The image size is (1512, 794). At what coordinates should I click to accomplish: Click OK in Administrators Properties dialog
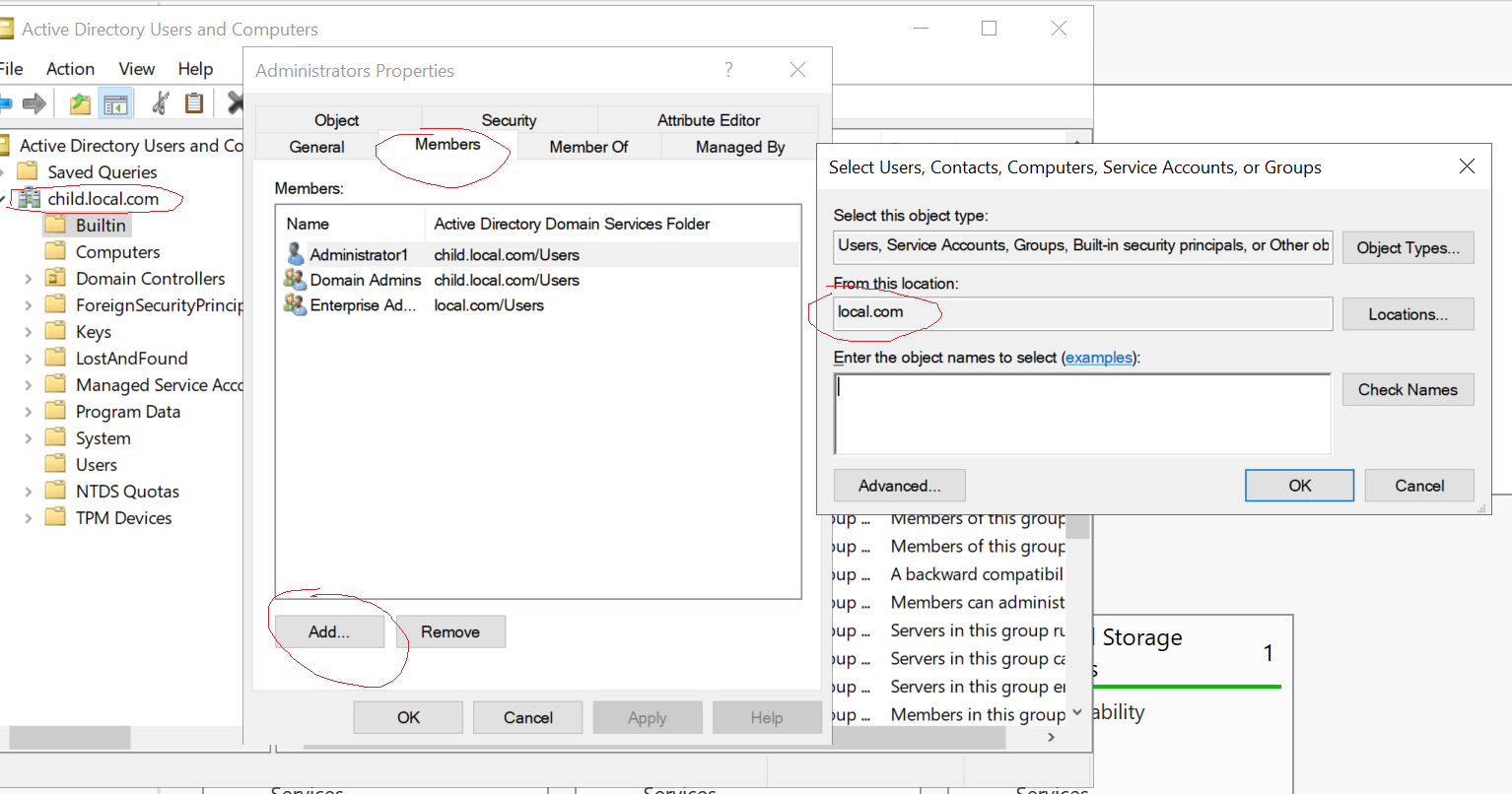[x=408, y=717]
